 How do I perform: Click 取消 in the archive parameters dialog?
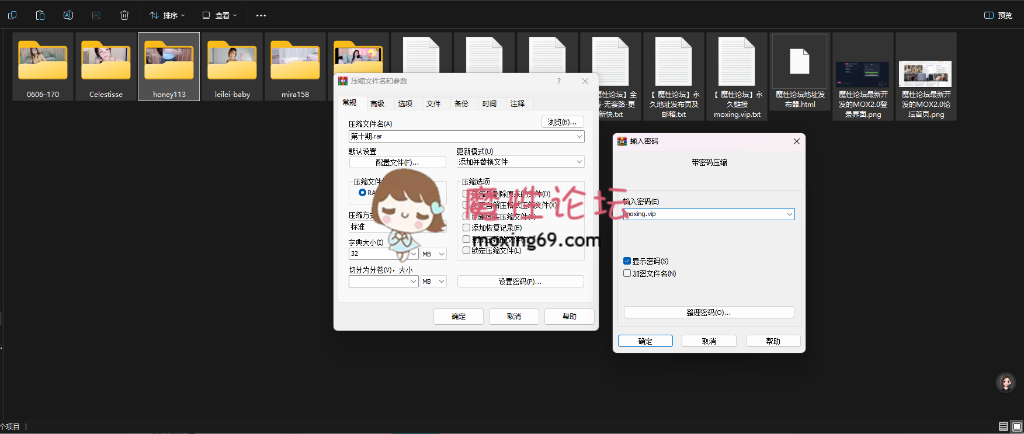514,317
